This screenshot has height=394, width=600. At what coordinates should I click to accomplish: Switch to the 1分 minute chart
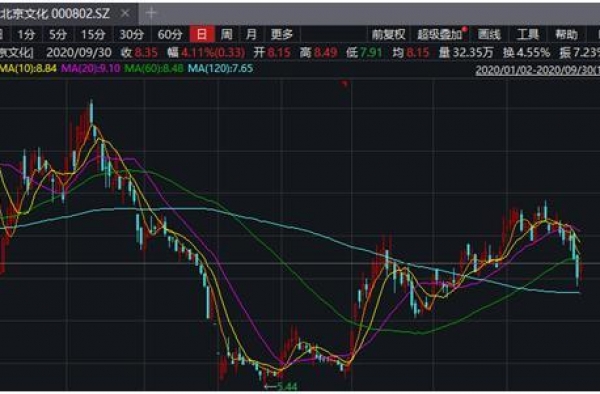[x=26, y=35]
